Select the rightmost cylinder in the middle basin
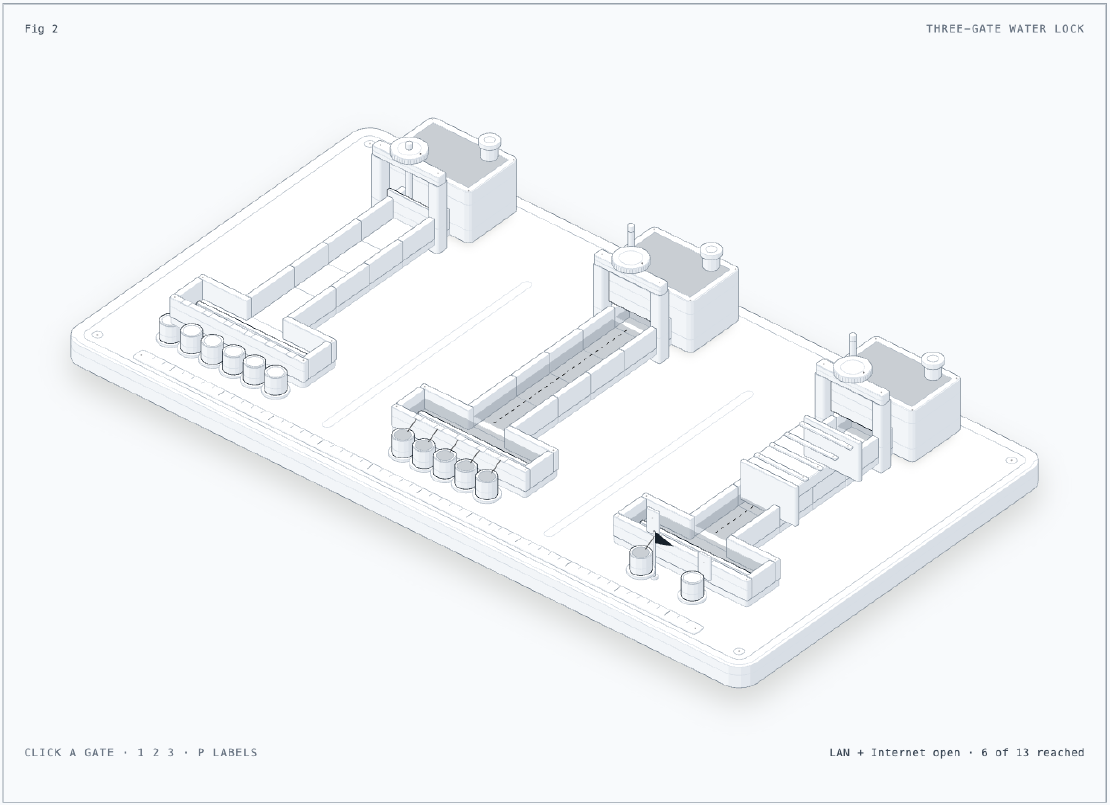 [487, 484]
